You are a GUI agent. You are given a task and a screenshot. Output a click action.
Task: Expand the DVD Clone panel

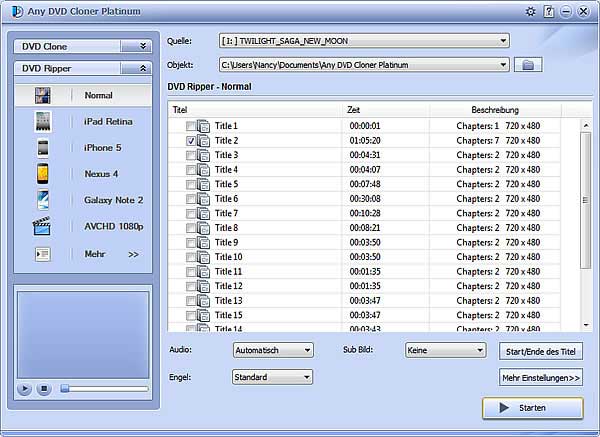pyautogui.click(x=142, y=46)
